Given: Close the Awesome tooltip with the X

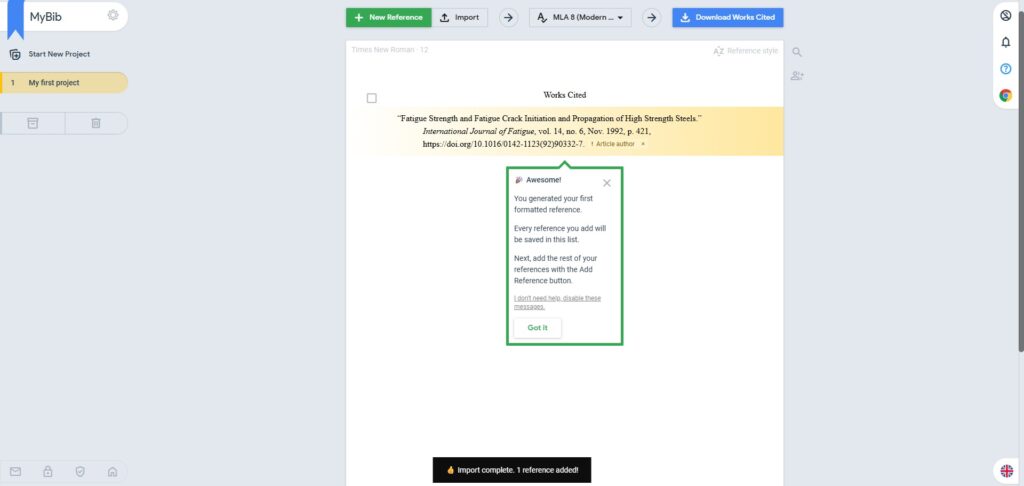Looking at the screenshot, I should [607, 183].
